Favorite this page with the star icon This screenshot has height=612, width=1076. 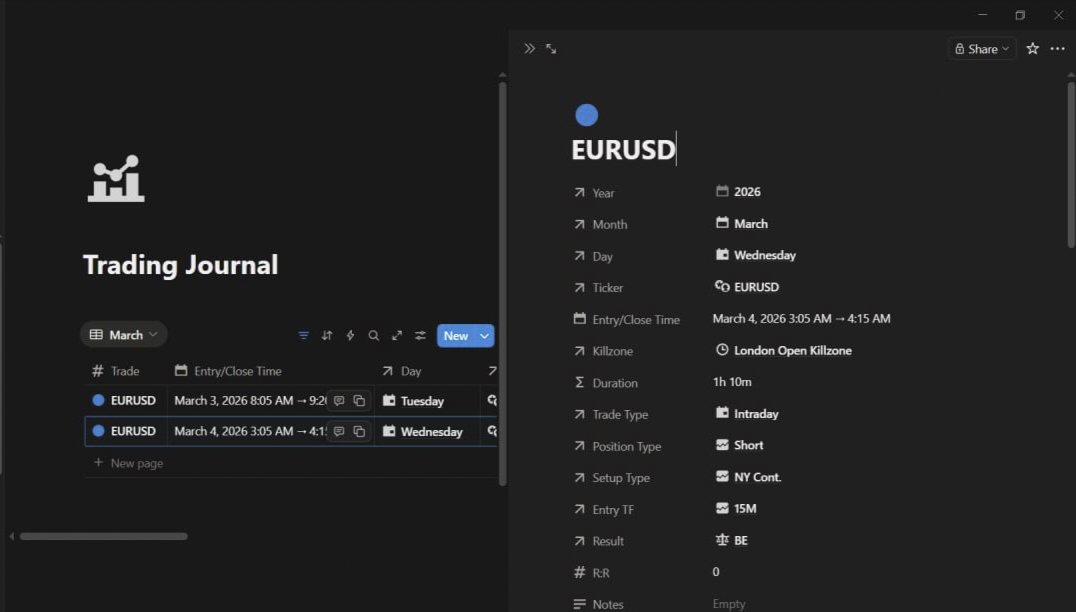[1032, 49]
